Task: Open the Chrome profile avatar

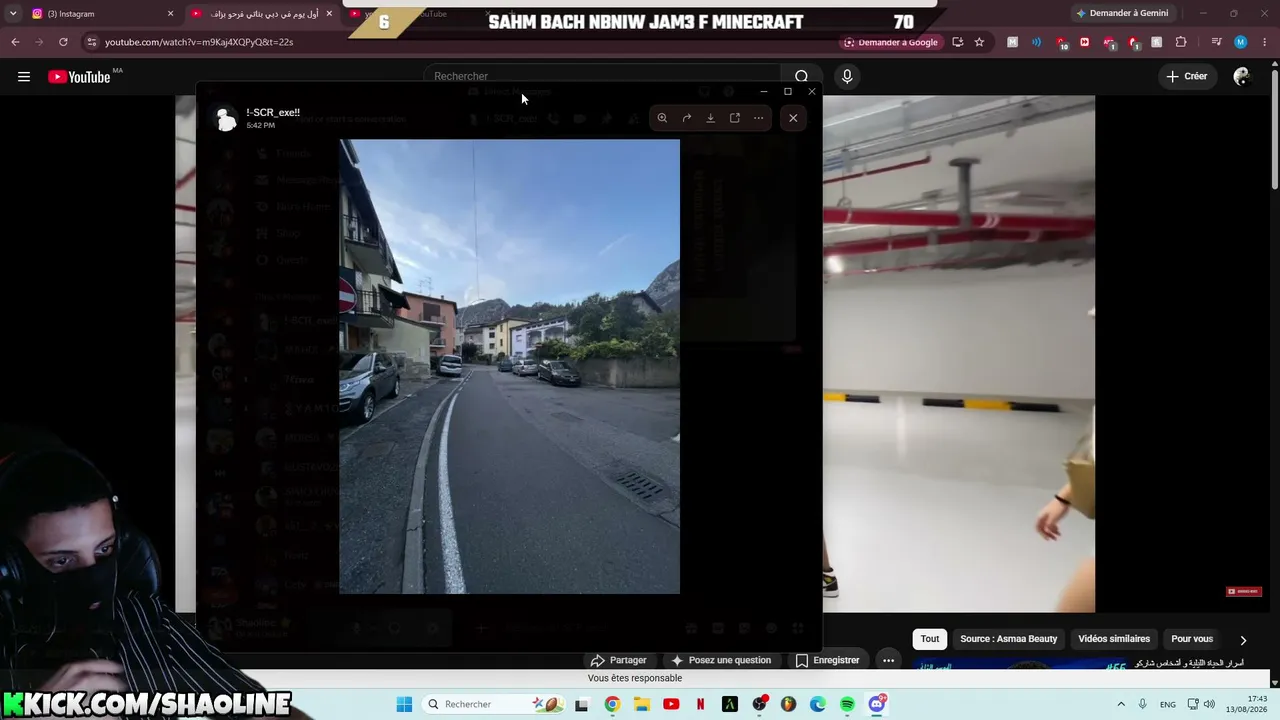Action: click(x=1240, y=42)
